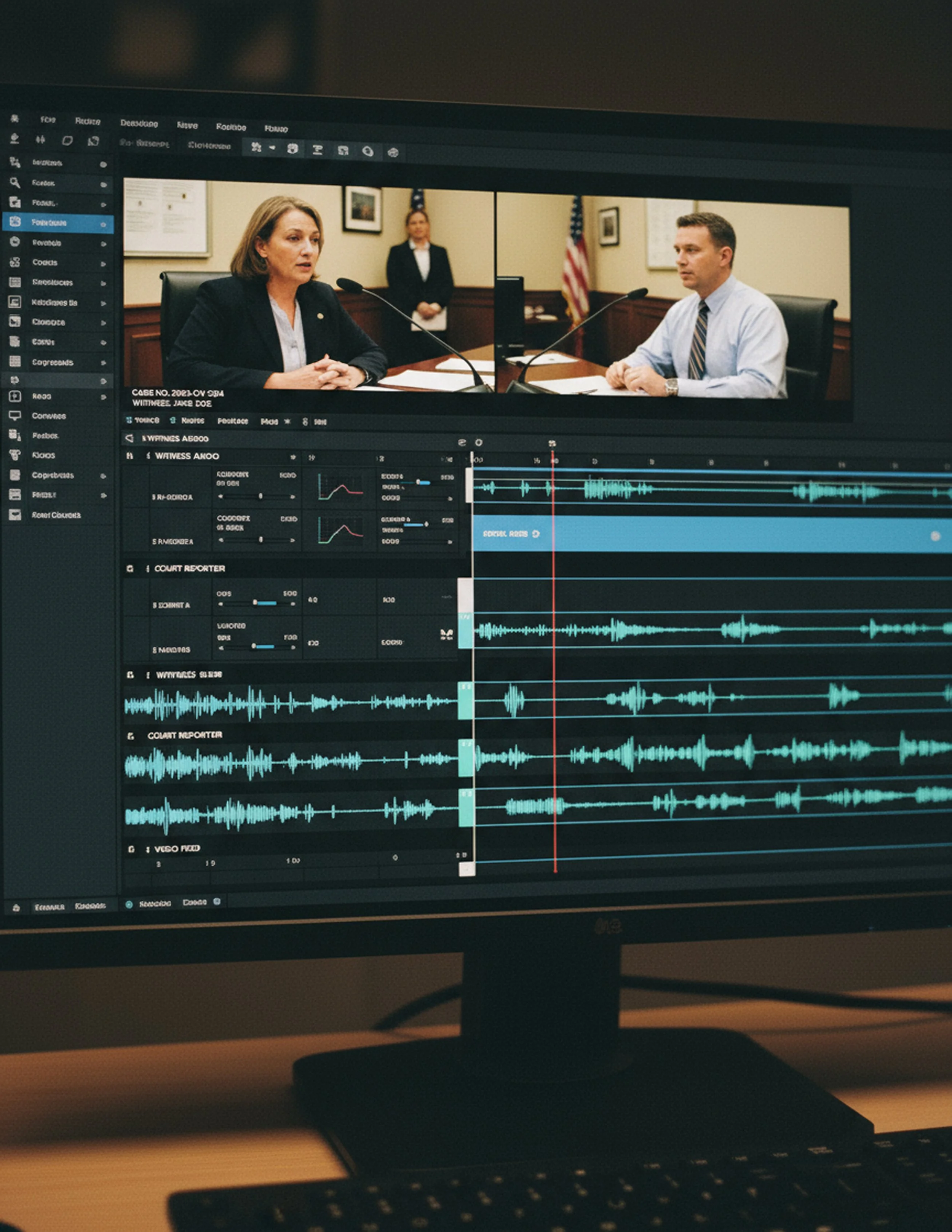Click the envelope icon at the sidebar bottom
Image resolution: width=952 pixels, height=1232 pixels.
(15, 515)
